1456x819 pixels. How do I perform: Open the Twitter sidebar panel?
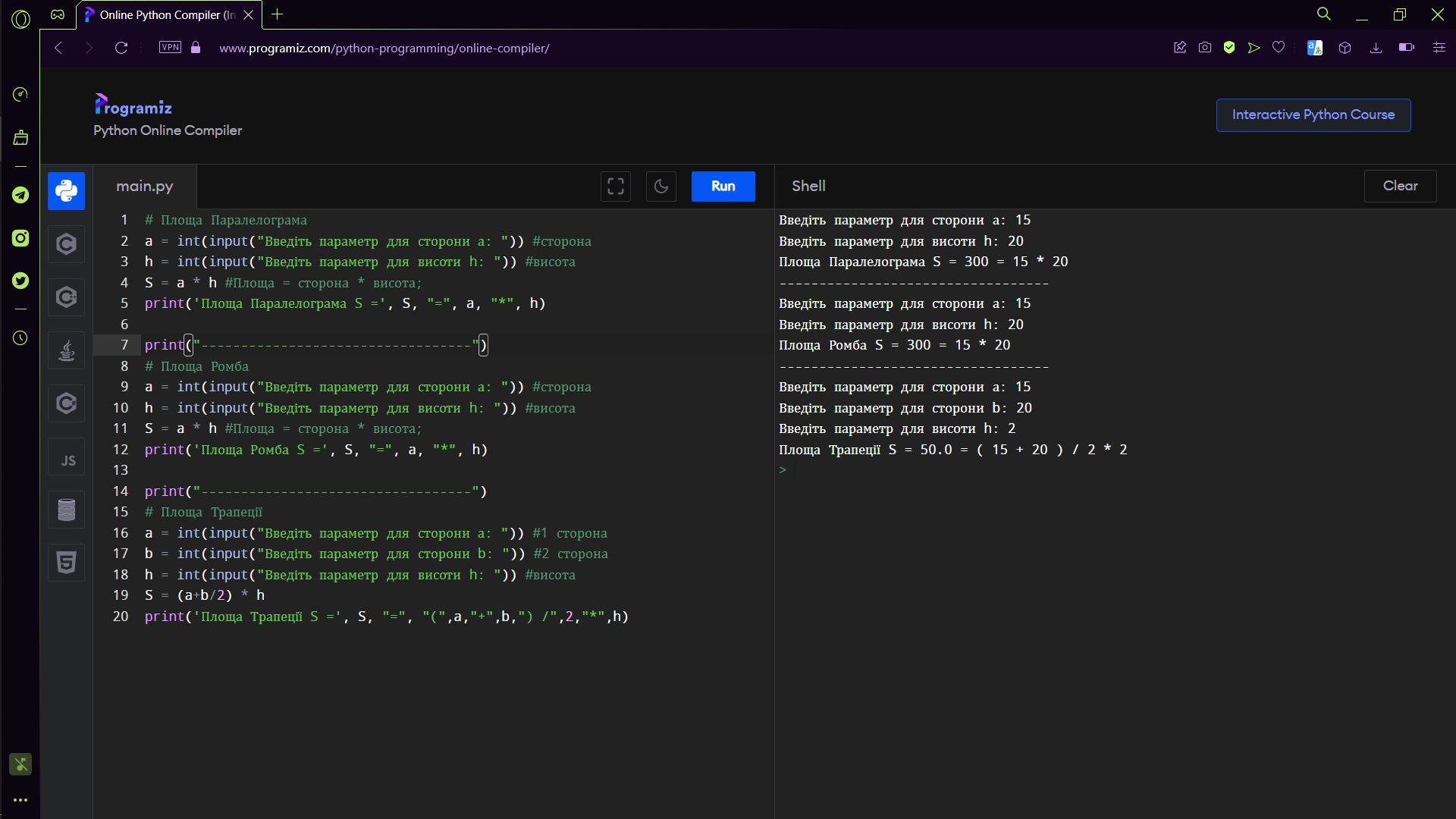pos(20,281)
